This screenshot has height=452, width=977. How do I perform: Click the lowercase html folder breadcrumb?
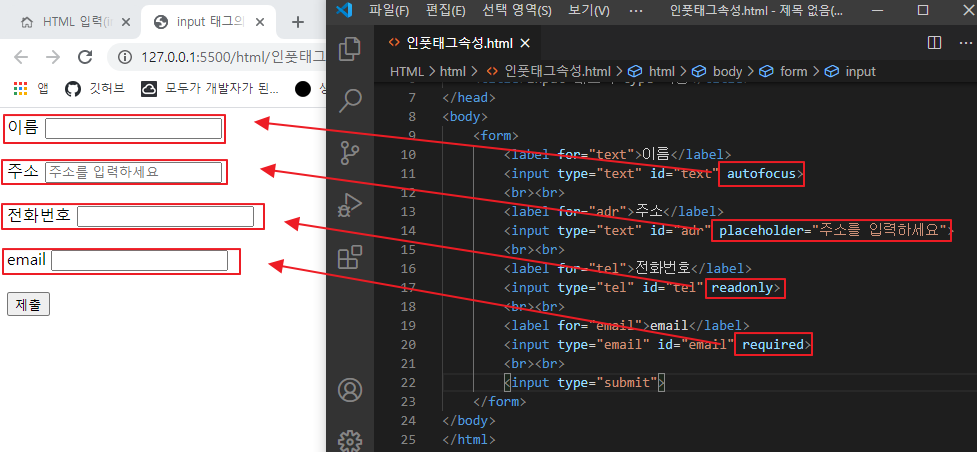[x=453, y=72]
